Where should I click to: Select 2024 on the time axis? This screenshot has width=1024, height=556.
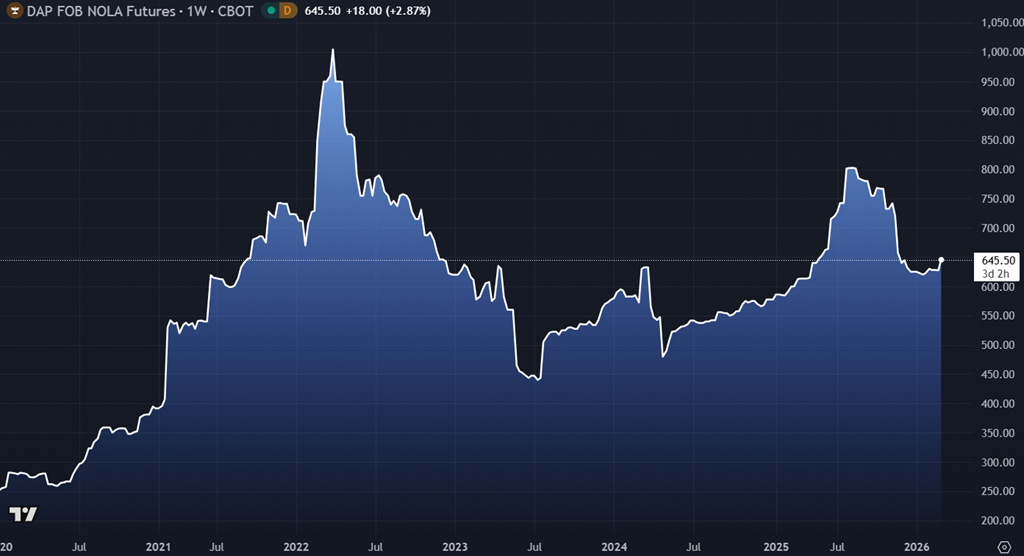(x=614, y=547)
